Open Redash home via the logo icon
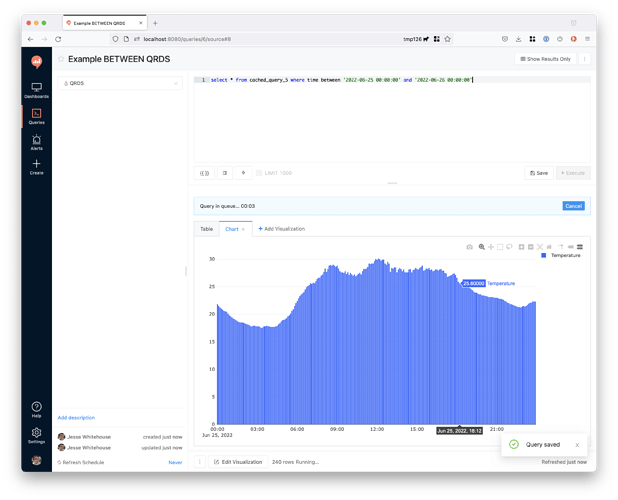 [37, 61]
